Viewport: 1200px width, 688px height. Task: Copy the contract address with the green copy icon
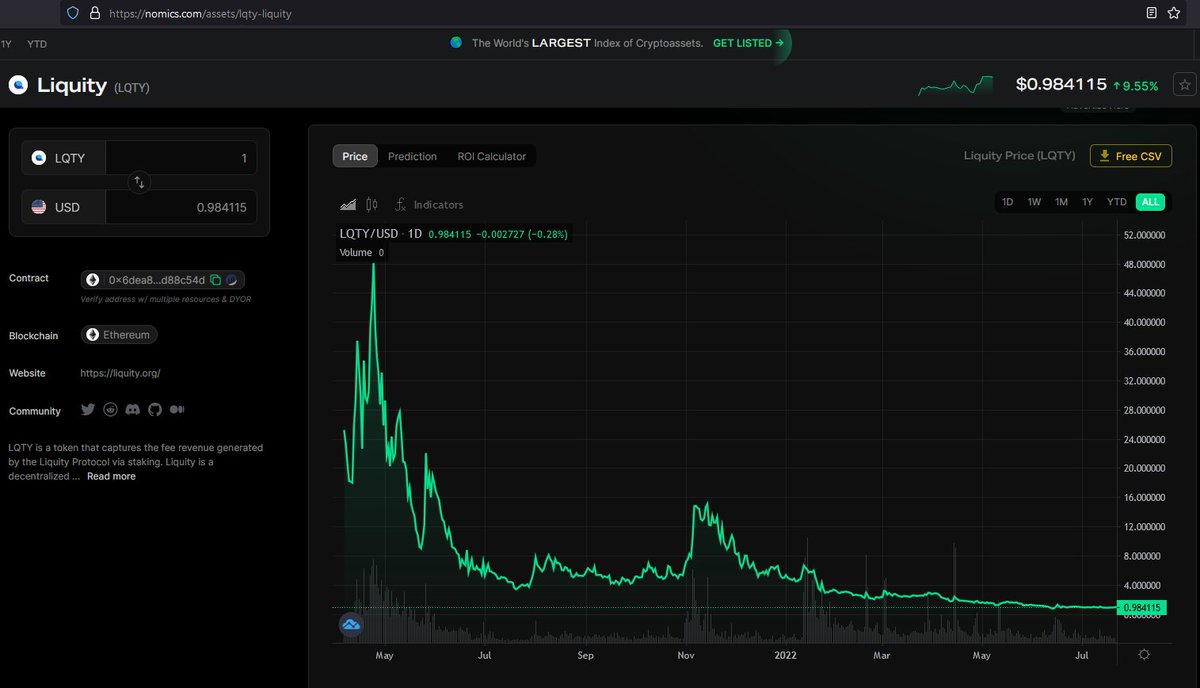(215, 280)
